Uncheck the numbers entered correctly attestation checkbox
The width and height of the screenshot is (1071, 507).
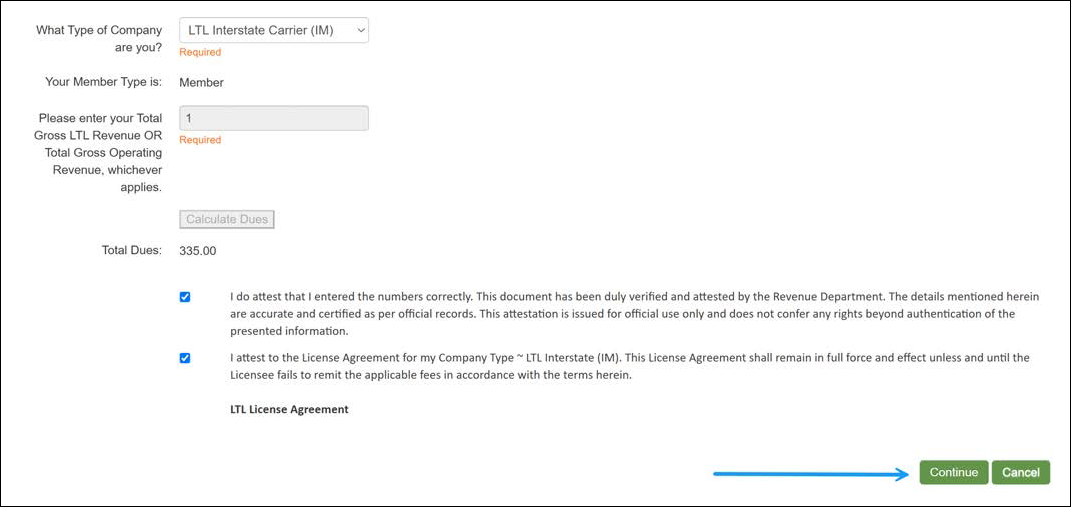point(185,297)
